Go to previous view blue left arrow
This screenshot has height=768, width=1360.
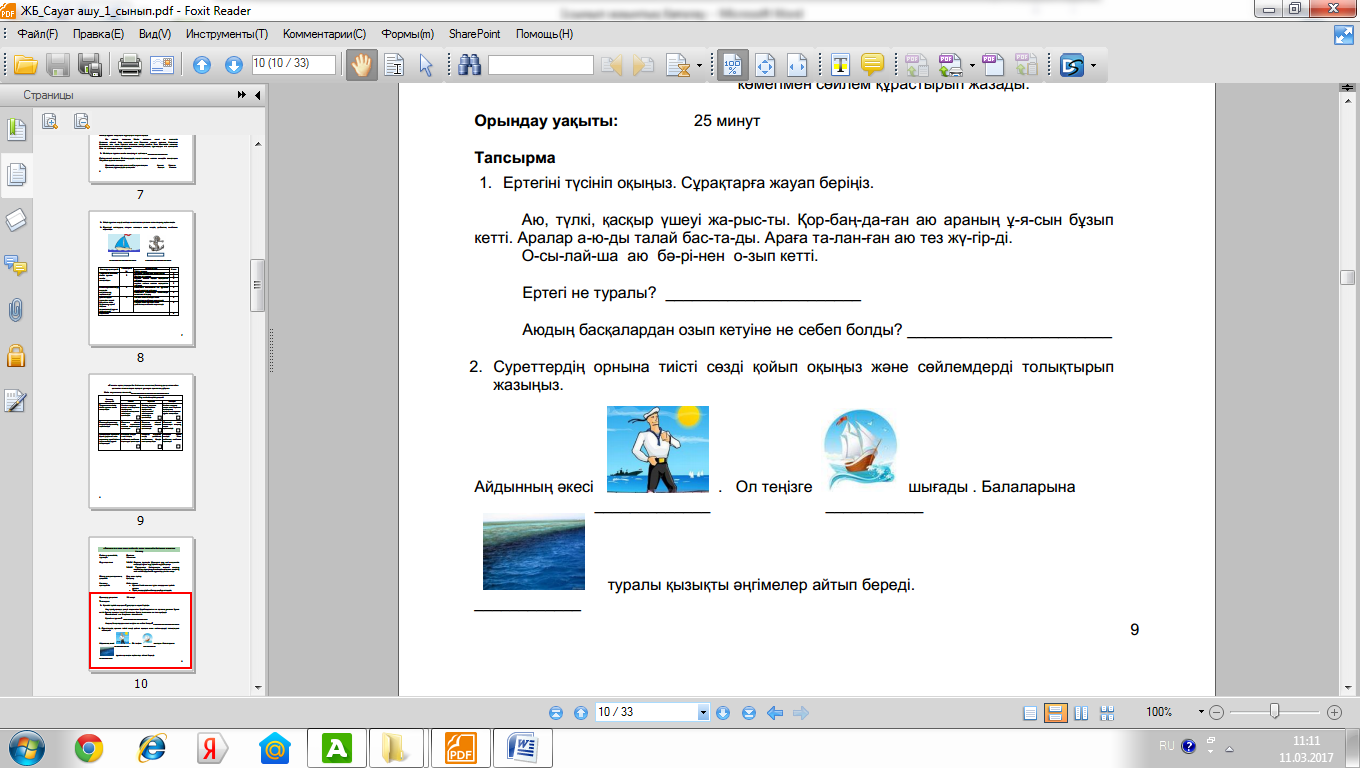tap(774, 713)
